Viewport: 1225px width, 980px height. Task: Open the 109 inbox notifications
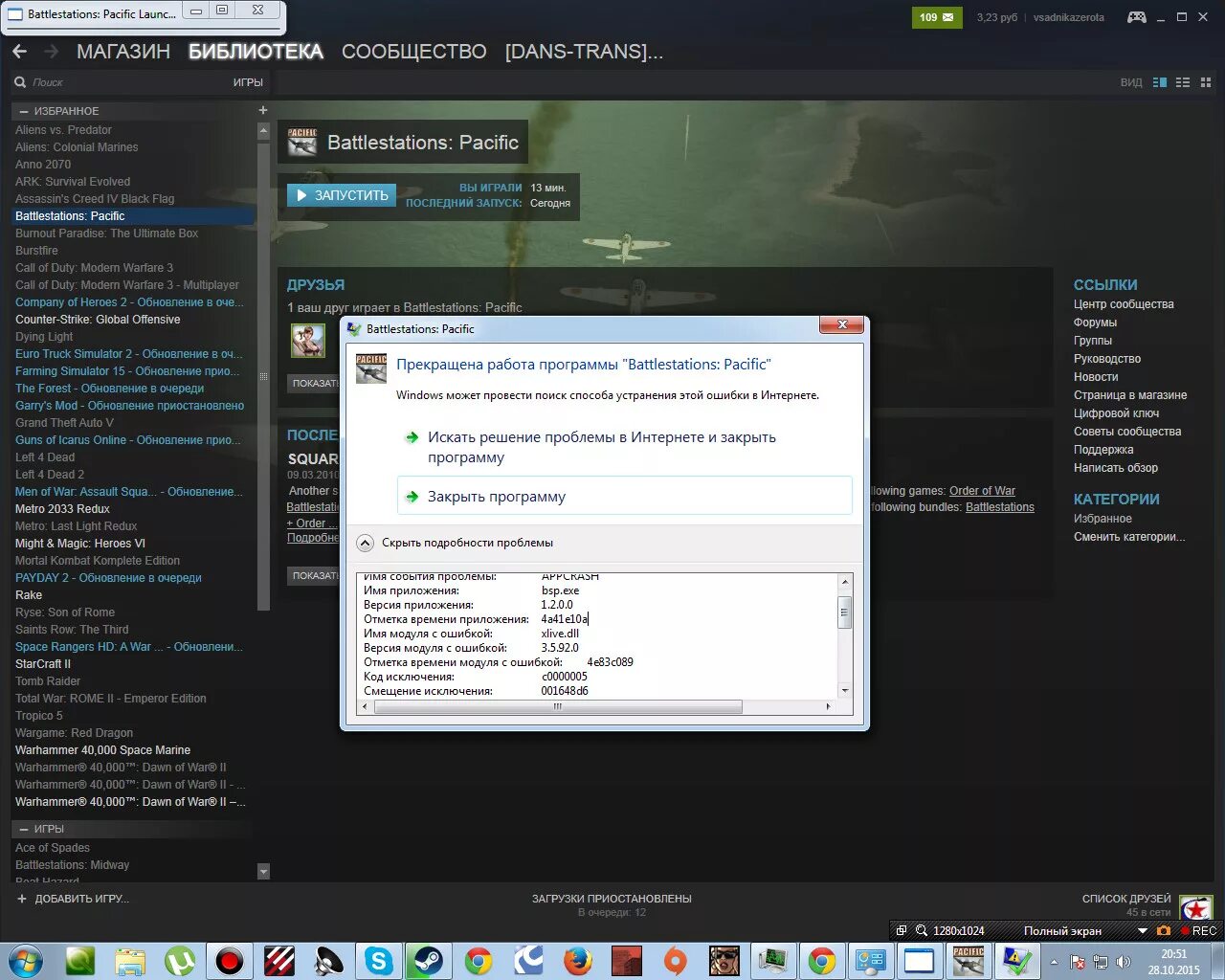(x=937, y=17)
